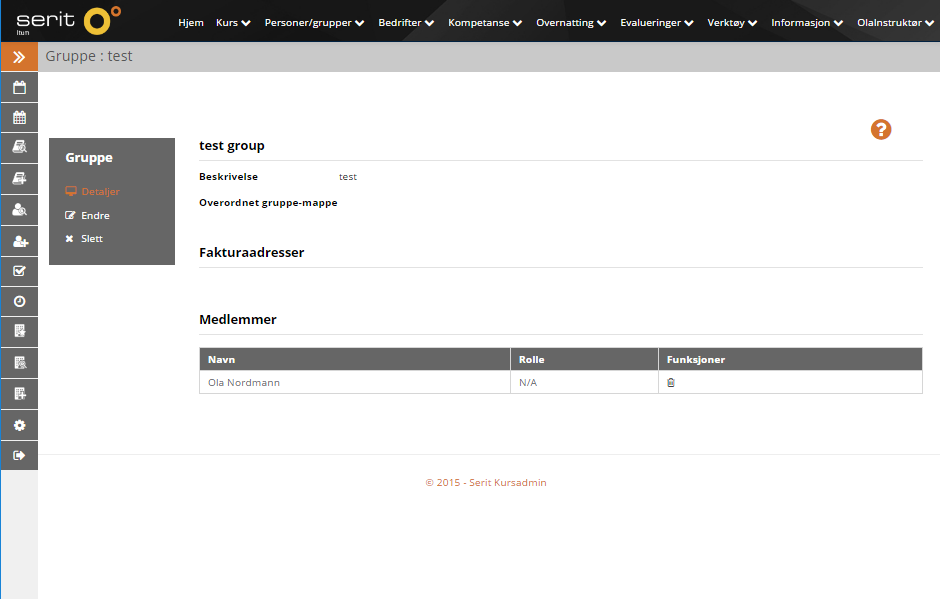Click the 'test group' heading

pos(231,146)
